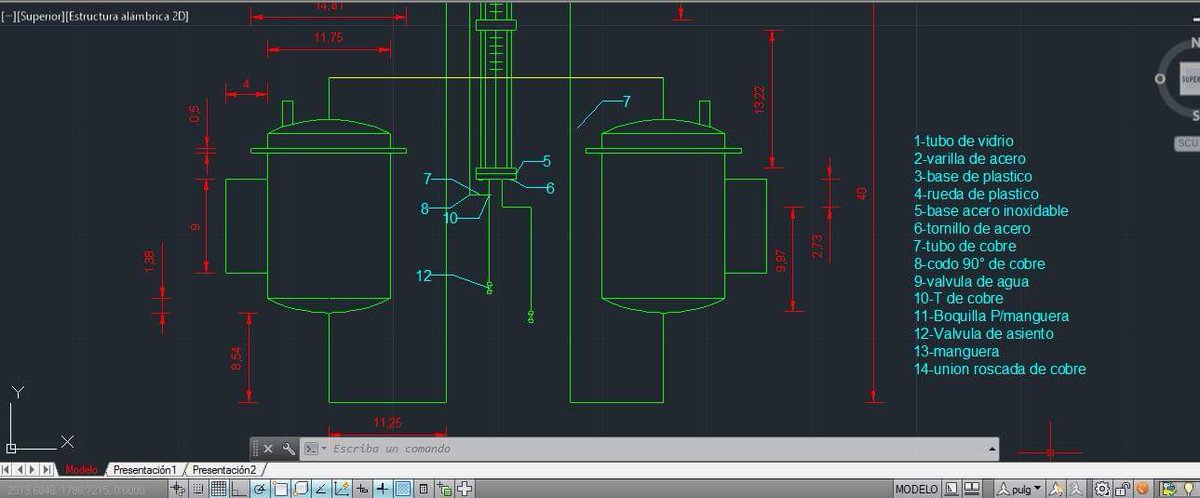This screenshot has height=498, width=1200.
Task: Open Quick View Drawings icon
Action: click(x=972, y=489)
